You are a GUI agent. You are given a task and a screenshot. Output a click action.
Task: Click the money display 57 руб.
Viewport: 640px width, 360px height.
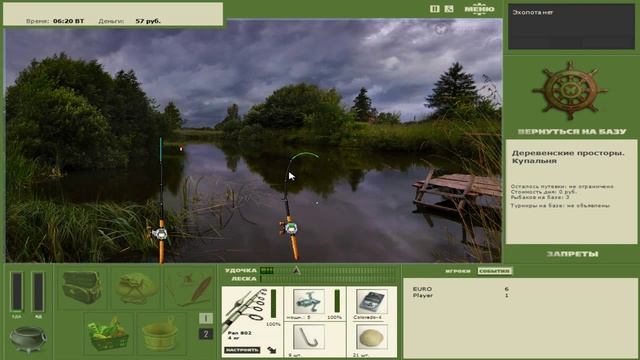148,21
